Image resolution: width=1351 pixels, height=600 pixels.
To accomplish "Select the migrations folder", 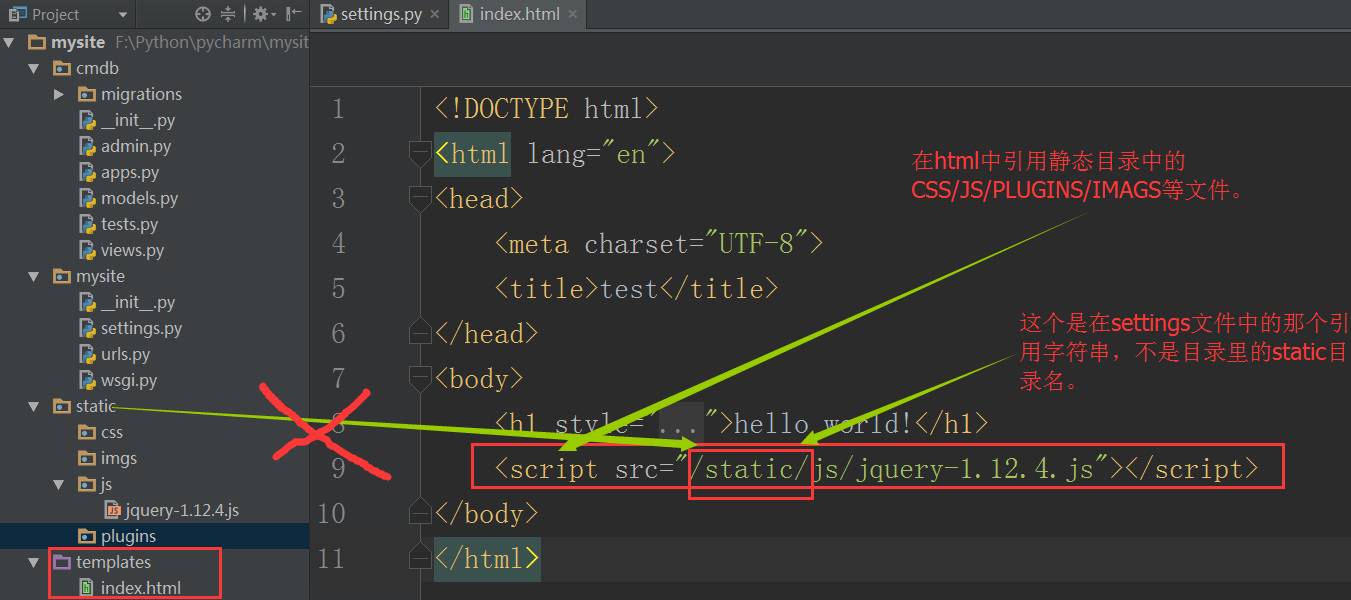I will [x=141, y=94].
